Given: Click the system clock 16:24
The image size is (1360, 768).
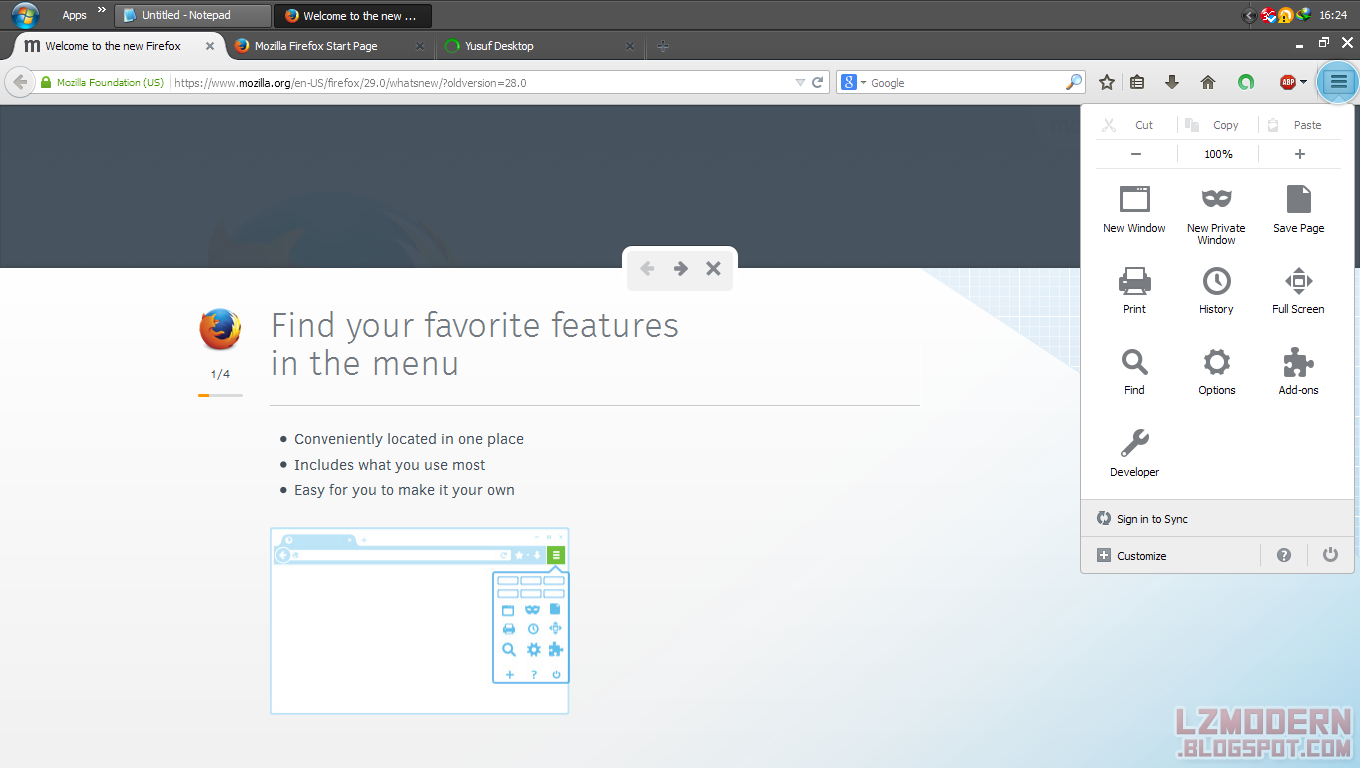Looking at the screenshot, I should pos(1333,15).
